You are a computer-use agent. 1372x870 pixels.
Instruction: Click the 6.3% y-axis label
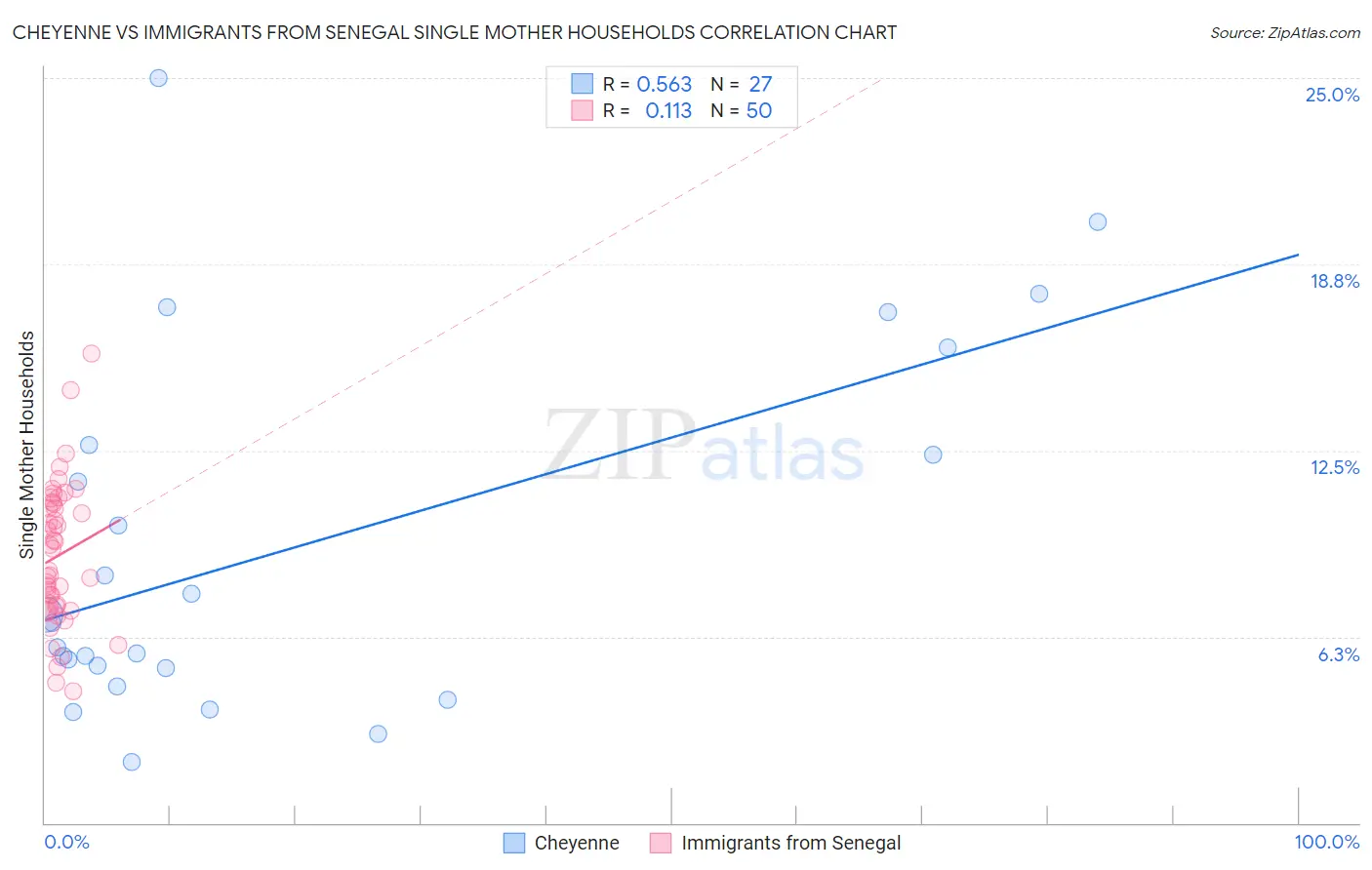point(1339,654)
